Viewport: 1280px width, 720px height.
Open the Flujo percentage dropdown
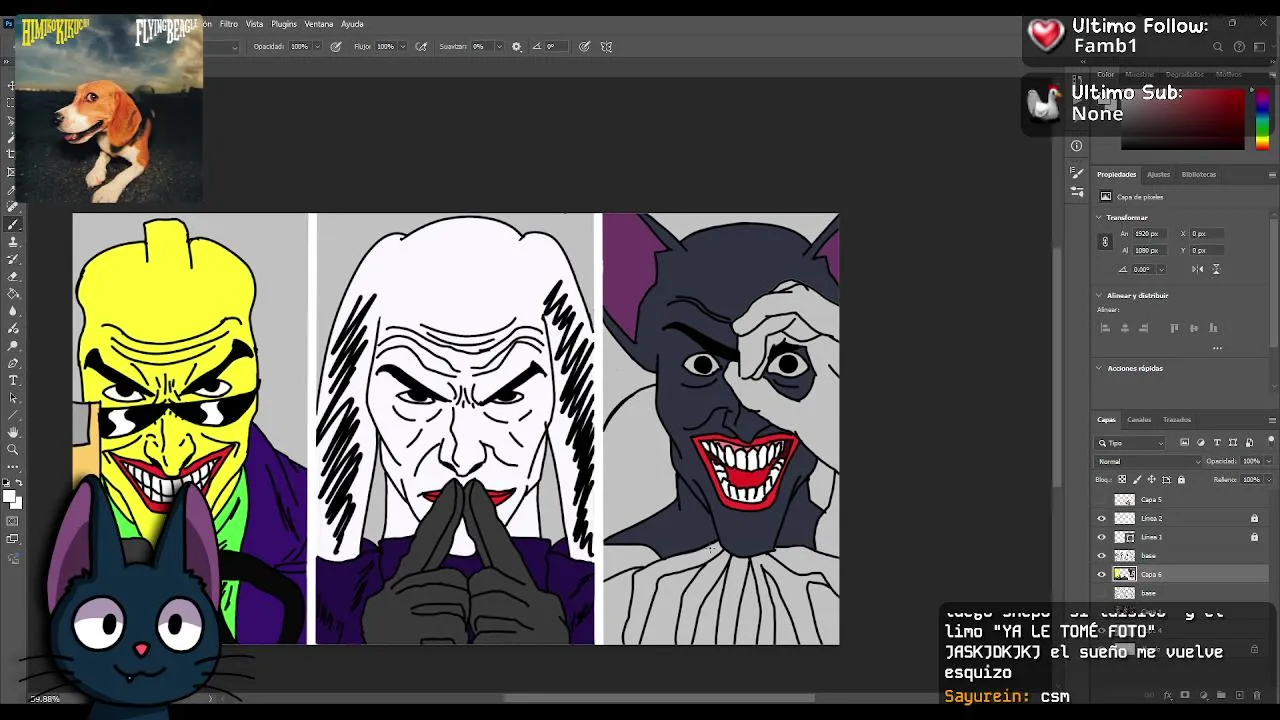click(x=403, y=46)
